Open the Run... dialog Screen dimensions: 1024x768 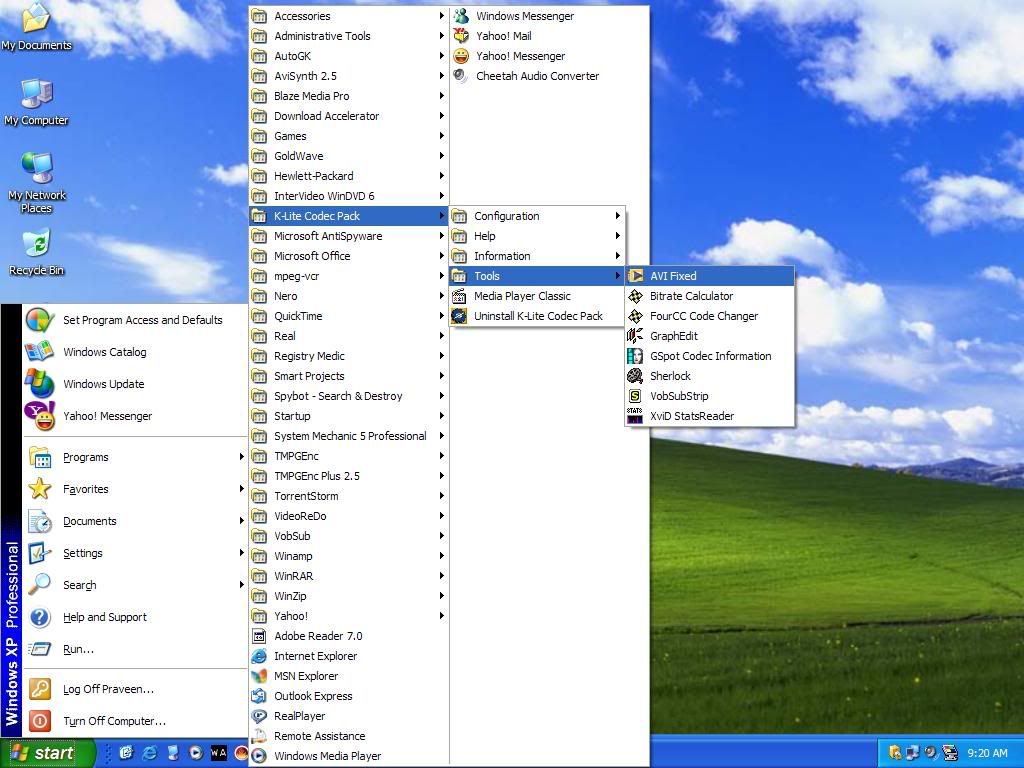click(135, 649)
